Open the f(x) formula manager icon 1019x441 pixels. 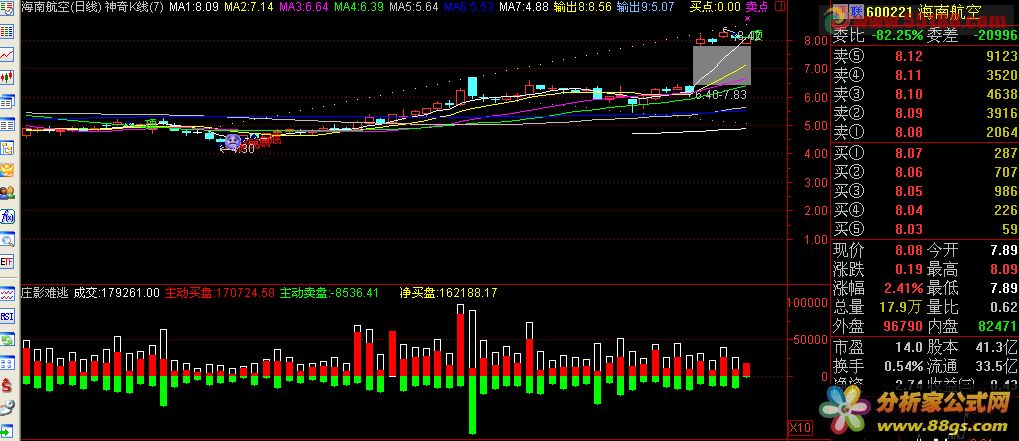click(x=7, y=216)
